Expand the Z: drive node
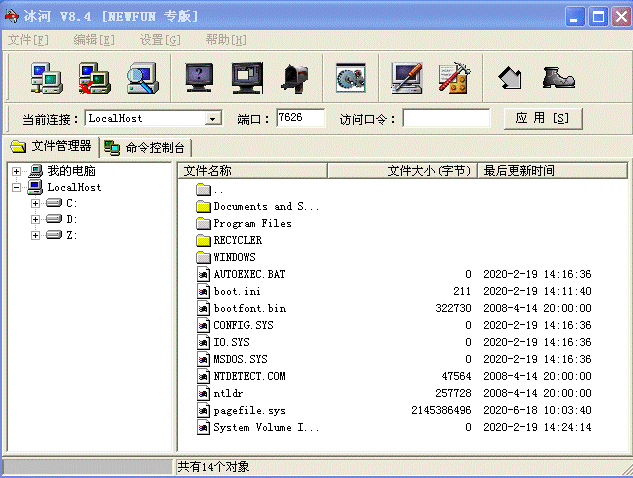The height and width of the screenshot is (478, 633). [x=36, y=235]
